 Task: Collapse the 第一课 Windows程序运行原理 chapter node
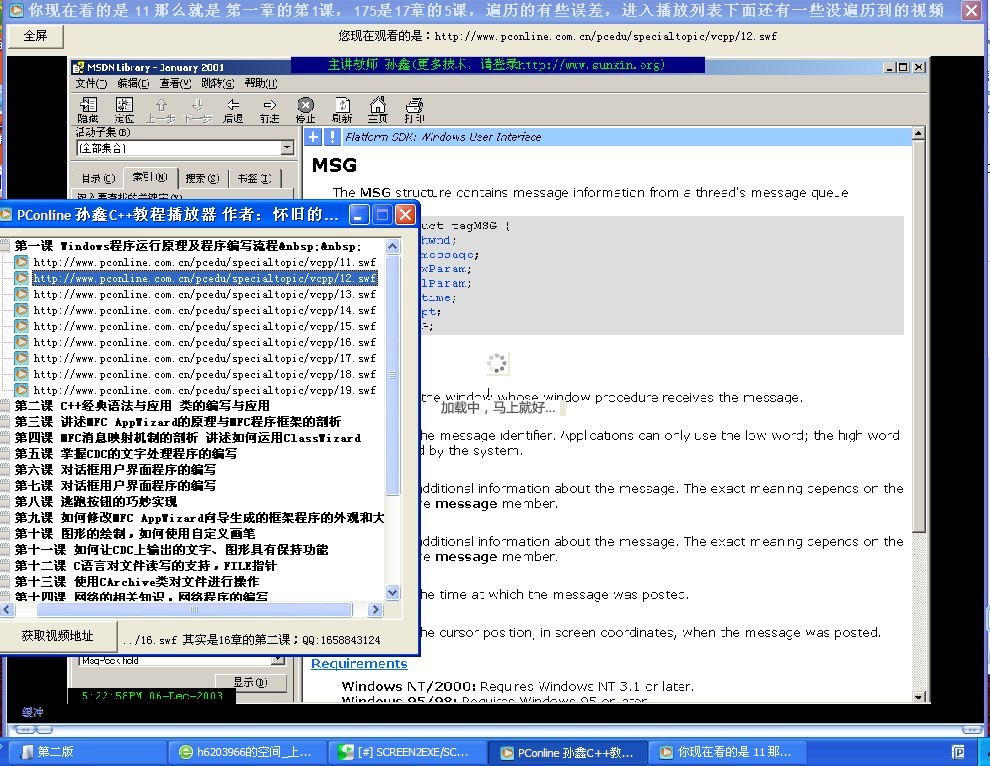[x=4, y=246]
